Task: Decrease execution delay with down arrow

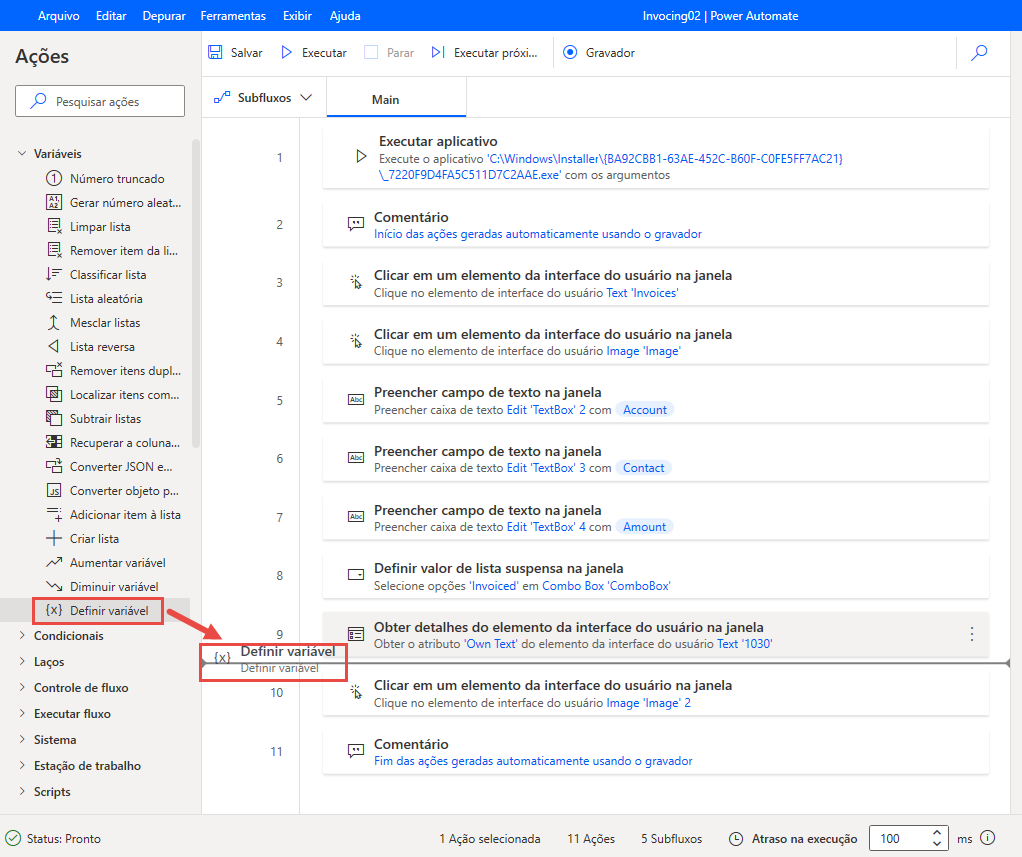Action: click(x=937, y=845)
